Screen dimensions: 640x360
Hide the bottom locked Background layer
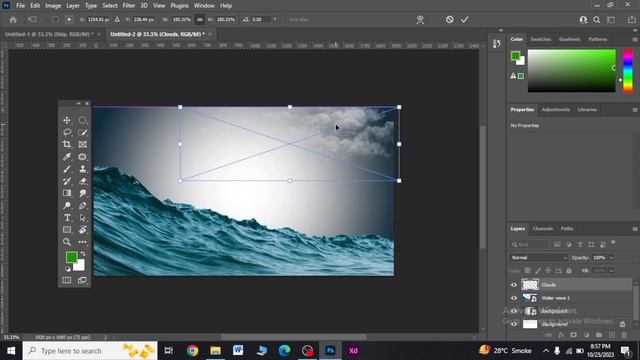click(514, 324)
